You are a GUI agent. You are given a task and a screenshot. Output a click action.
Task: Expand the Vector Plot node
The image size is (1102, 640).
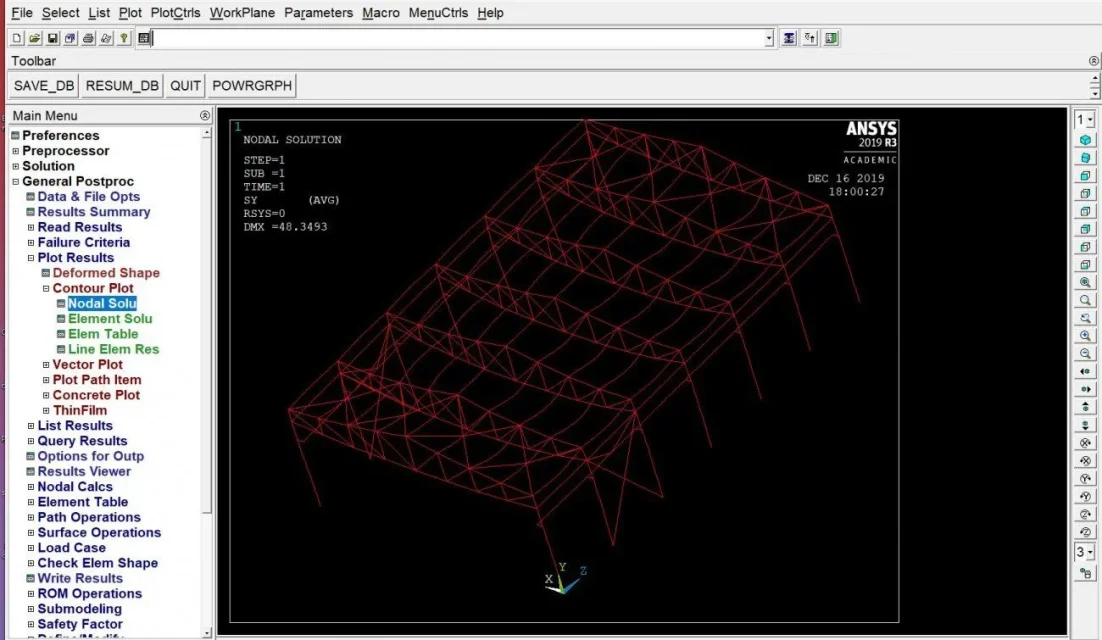(46, 365)
